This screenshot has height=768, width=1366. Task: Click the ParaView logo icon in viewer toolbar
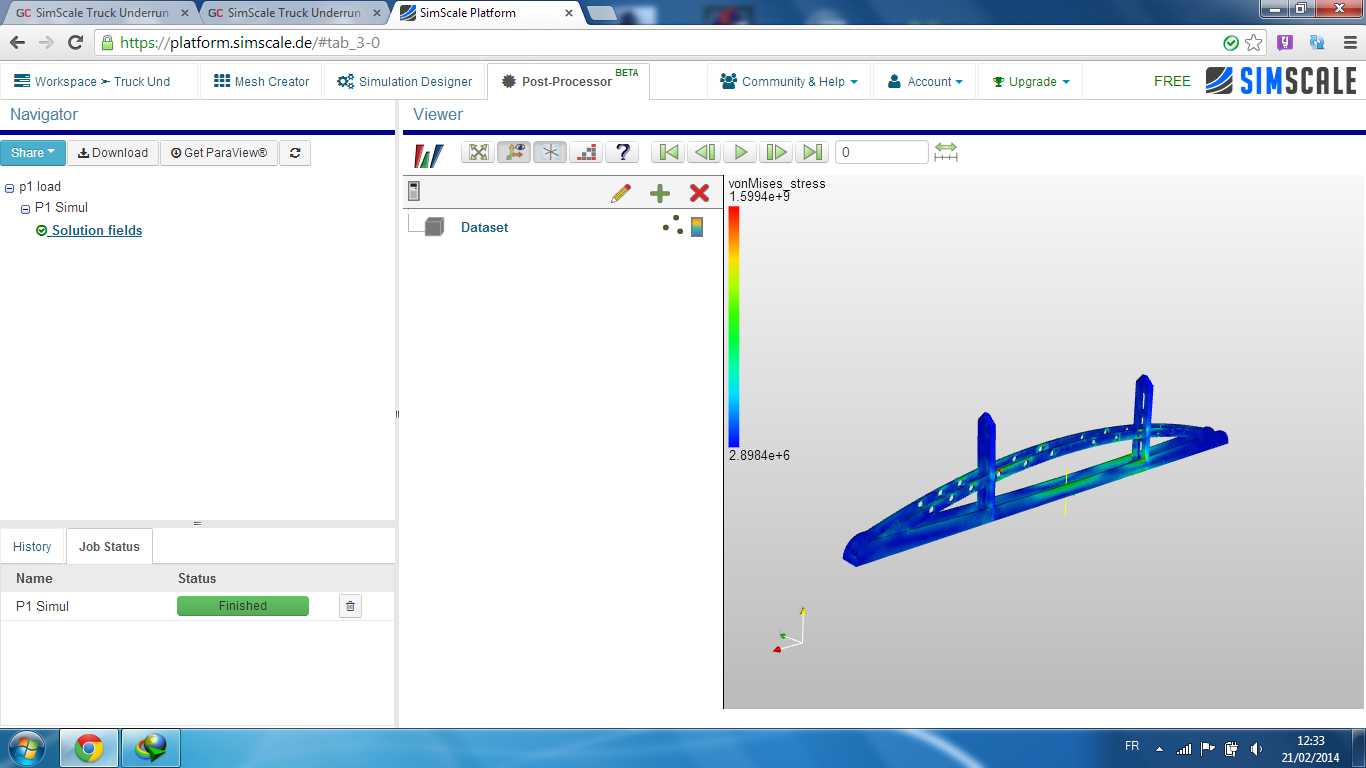(429, 153)
